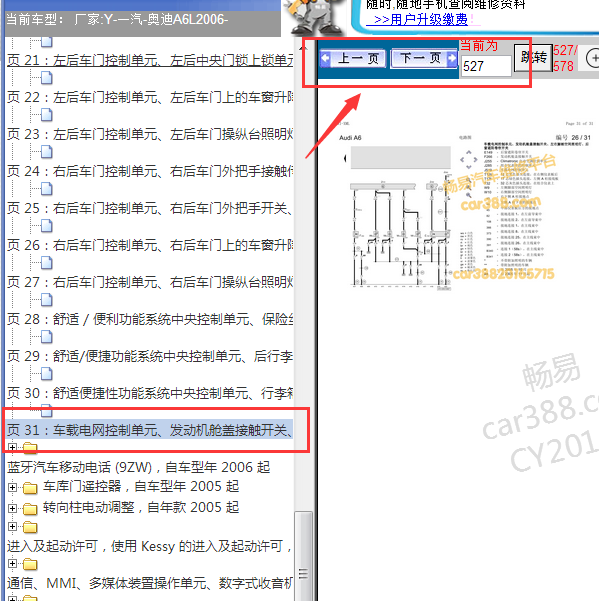
Task: Expand folder above 蓝牙汽车移动电话 (9ZW)
Action: click(12, 447)
